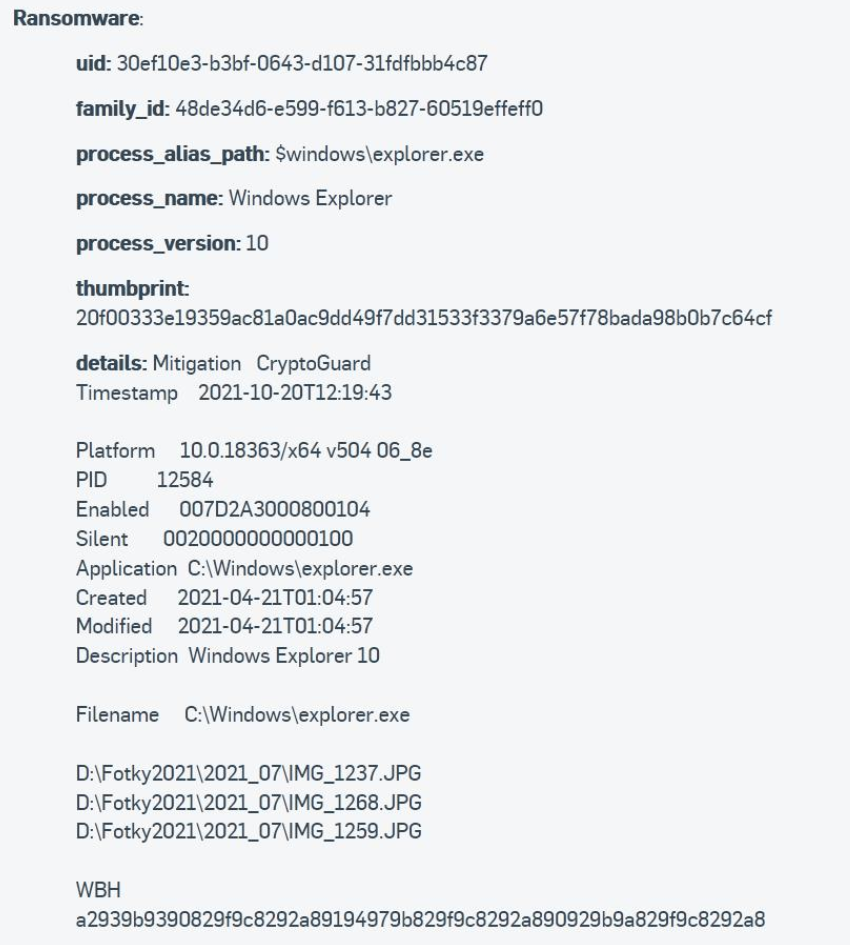Click the Enabled value 007D2A3000800104
Screen dimensions: 850x945
tap(274, 509)
